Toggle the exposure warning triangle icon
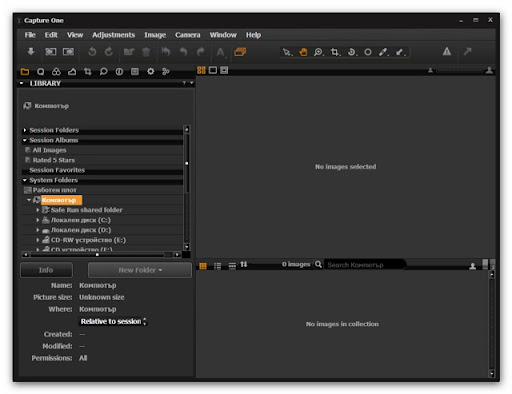This screenshot has width=512, height=394. point(447,51)
